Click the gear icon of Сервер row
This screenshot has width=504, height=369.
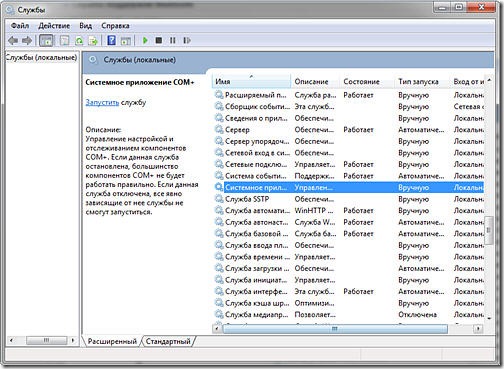219,129
